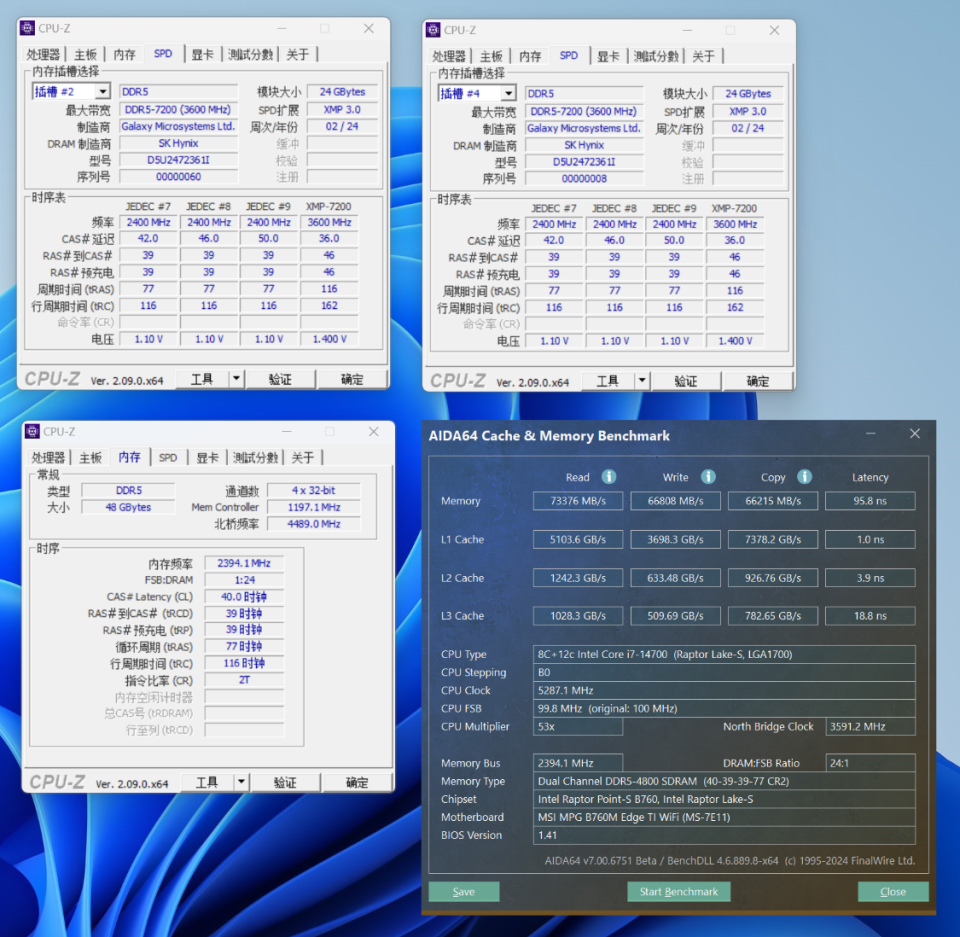Select SPD tab in slot #2 window

pyautogui.click(x=163, y=54)
